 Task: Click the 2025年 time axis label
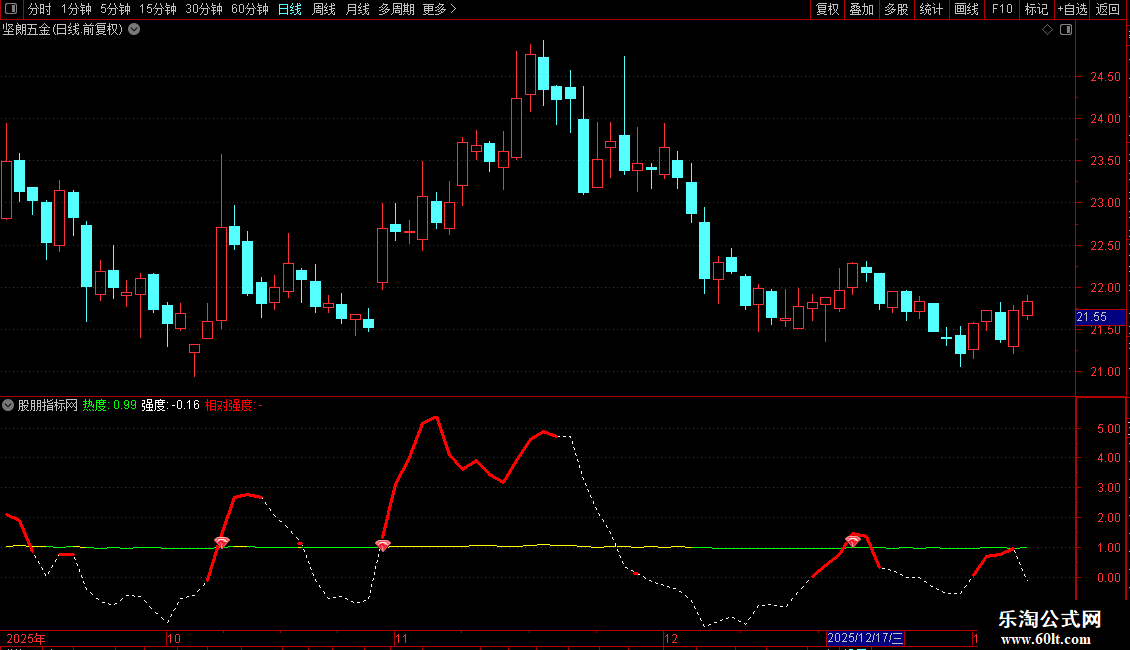26,638
